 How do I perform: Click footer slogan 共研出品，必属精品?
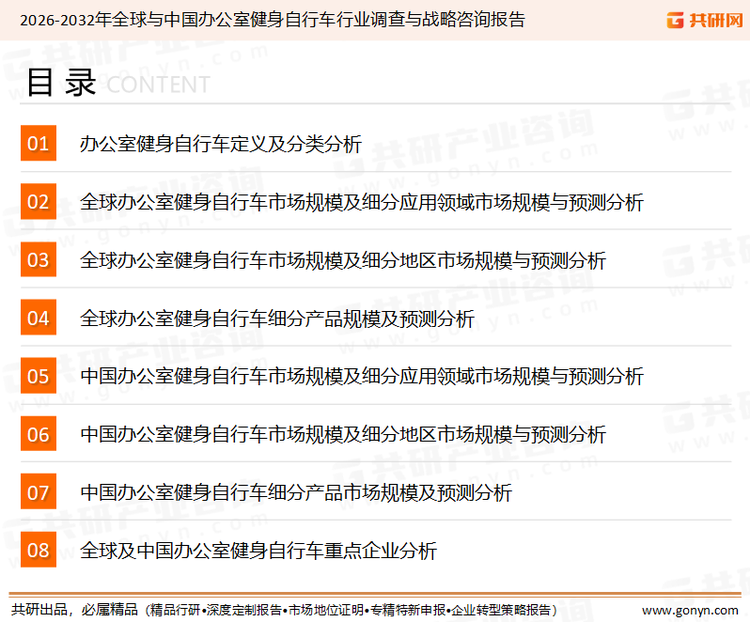point(74,610)
